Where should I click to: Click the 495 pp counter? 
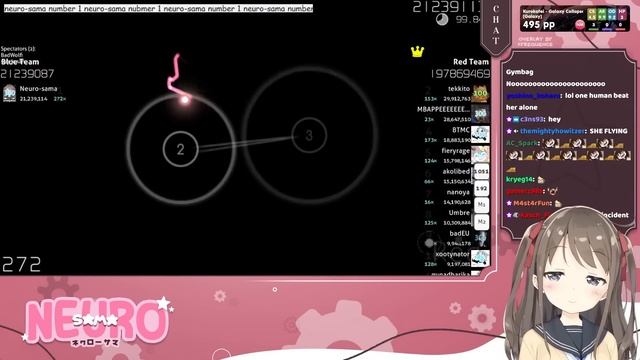point(539,25)
